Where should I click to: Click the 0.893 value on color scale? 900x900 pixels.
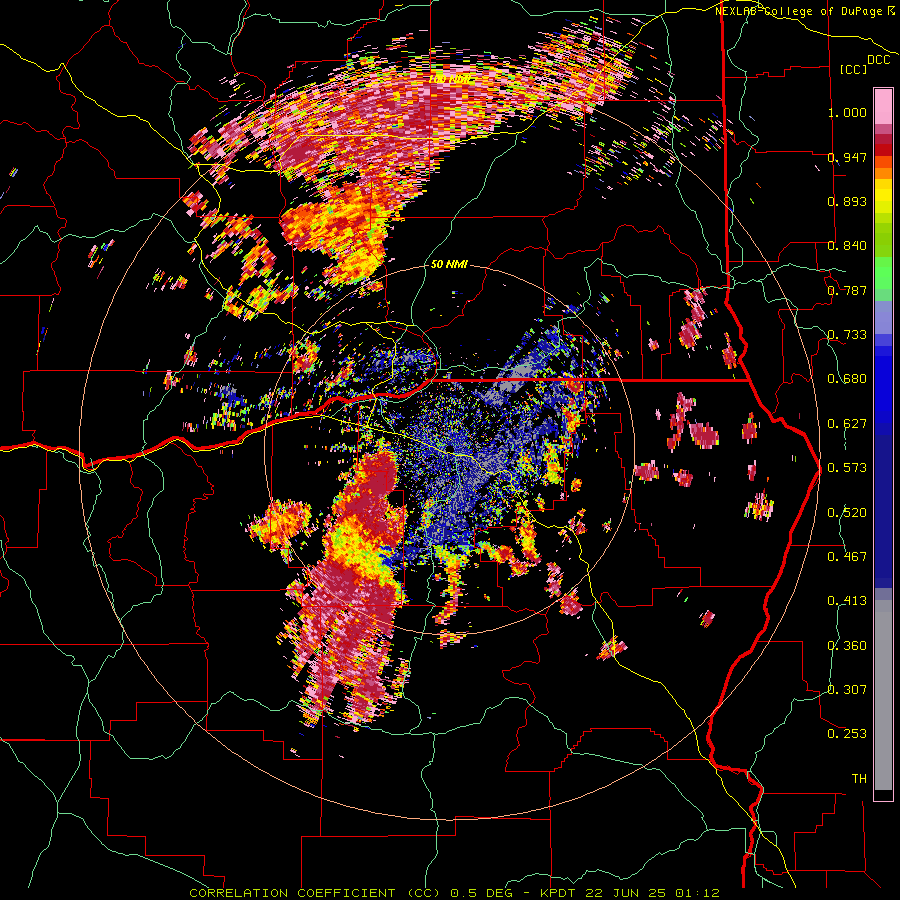(x=847, y=201)
